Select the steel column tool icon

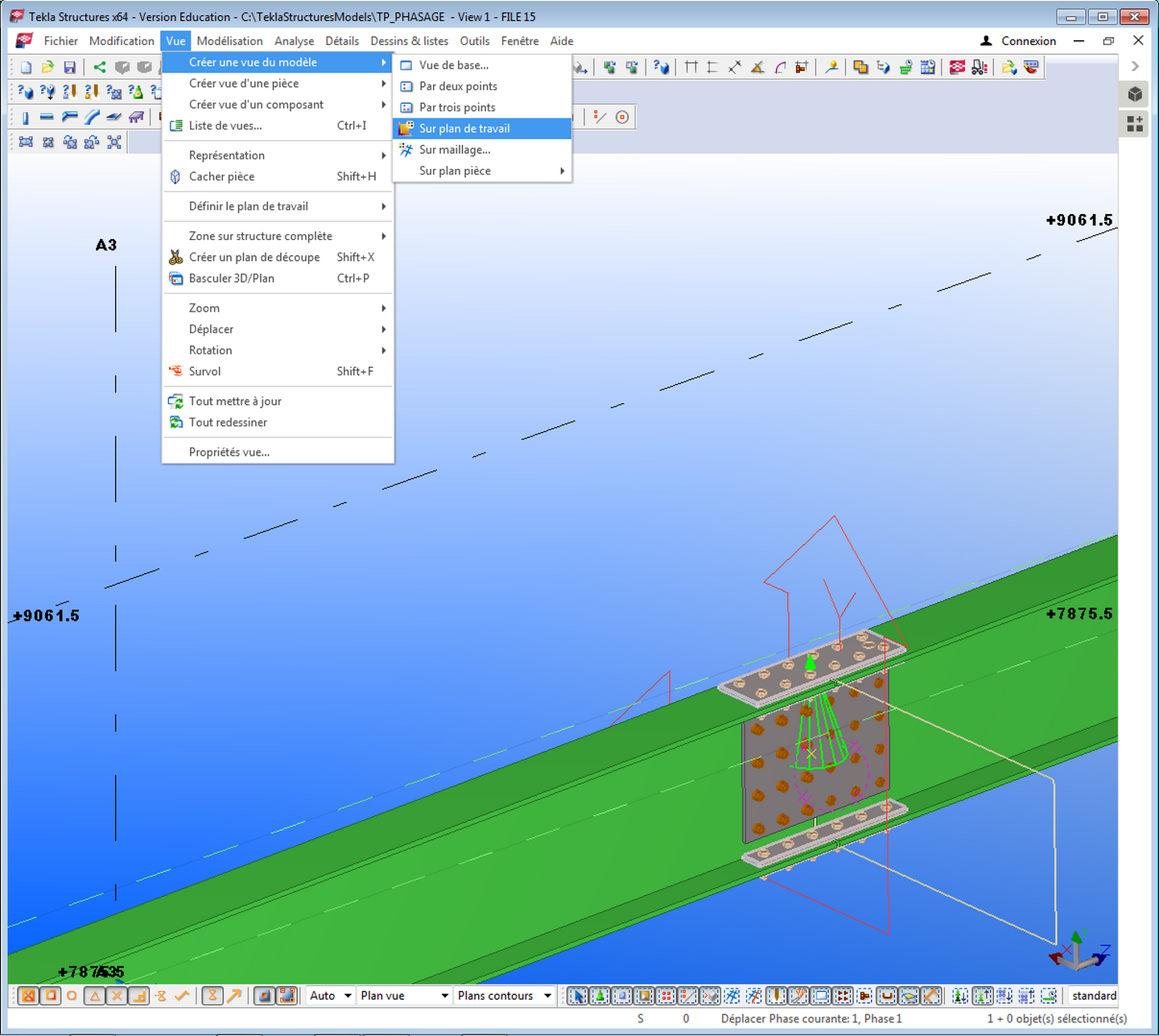(25, 118)
